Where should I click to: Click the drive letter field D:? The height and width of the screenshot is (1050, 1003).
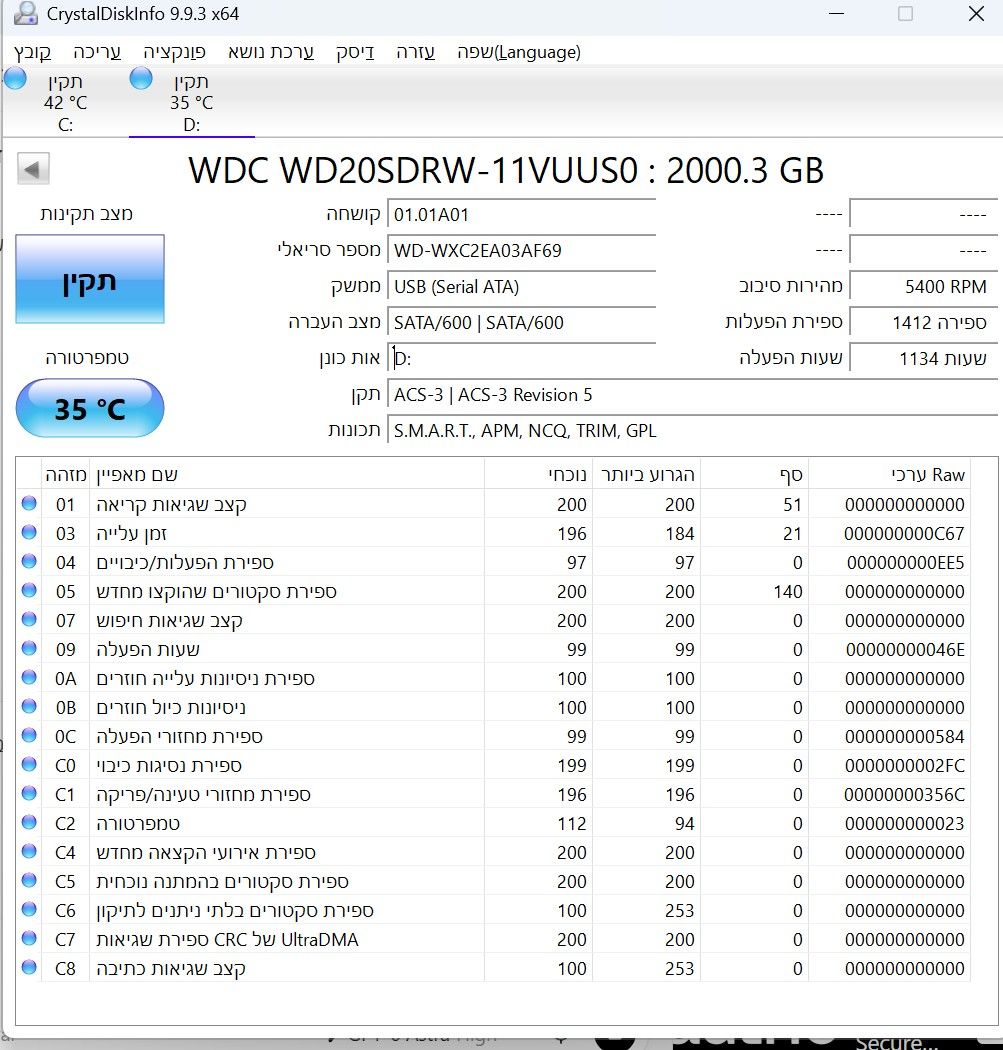521,359
